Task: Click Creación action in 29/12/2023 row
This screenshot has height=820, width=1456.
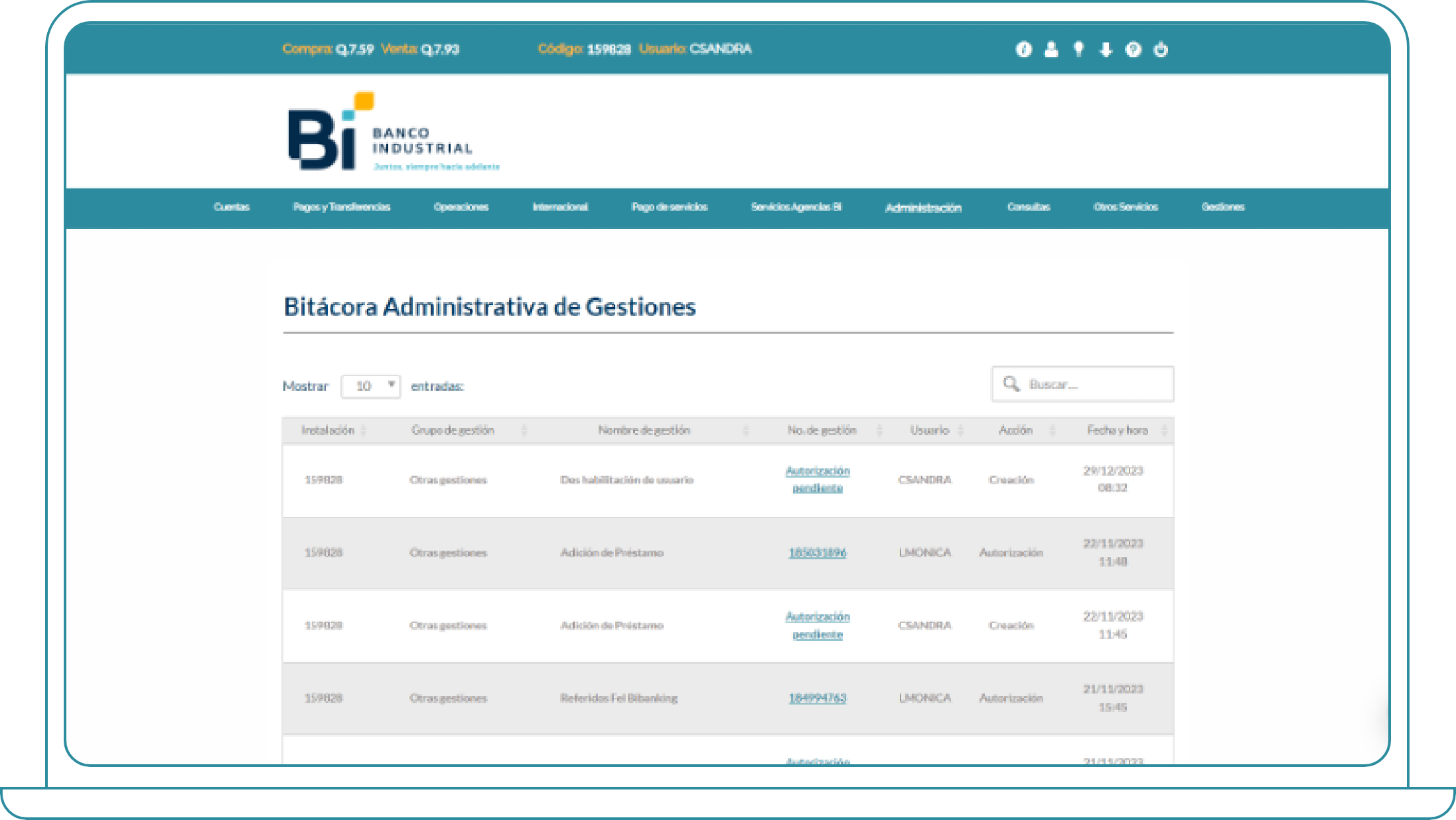Action: [1011, 480]
